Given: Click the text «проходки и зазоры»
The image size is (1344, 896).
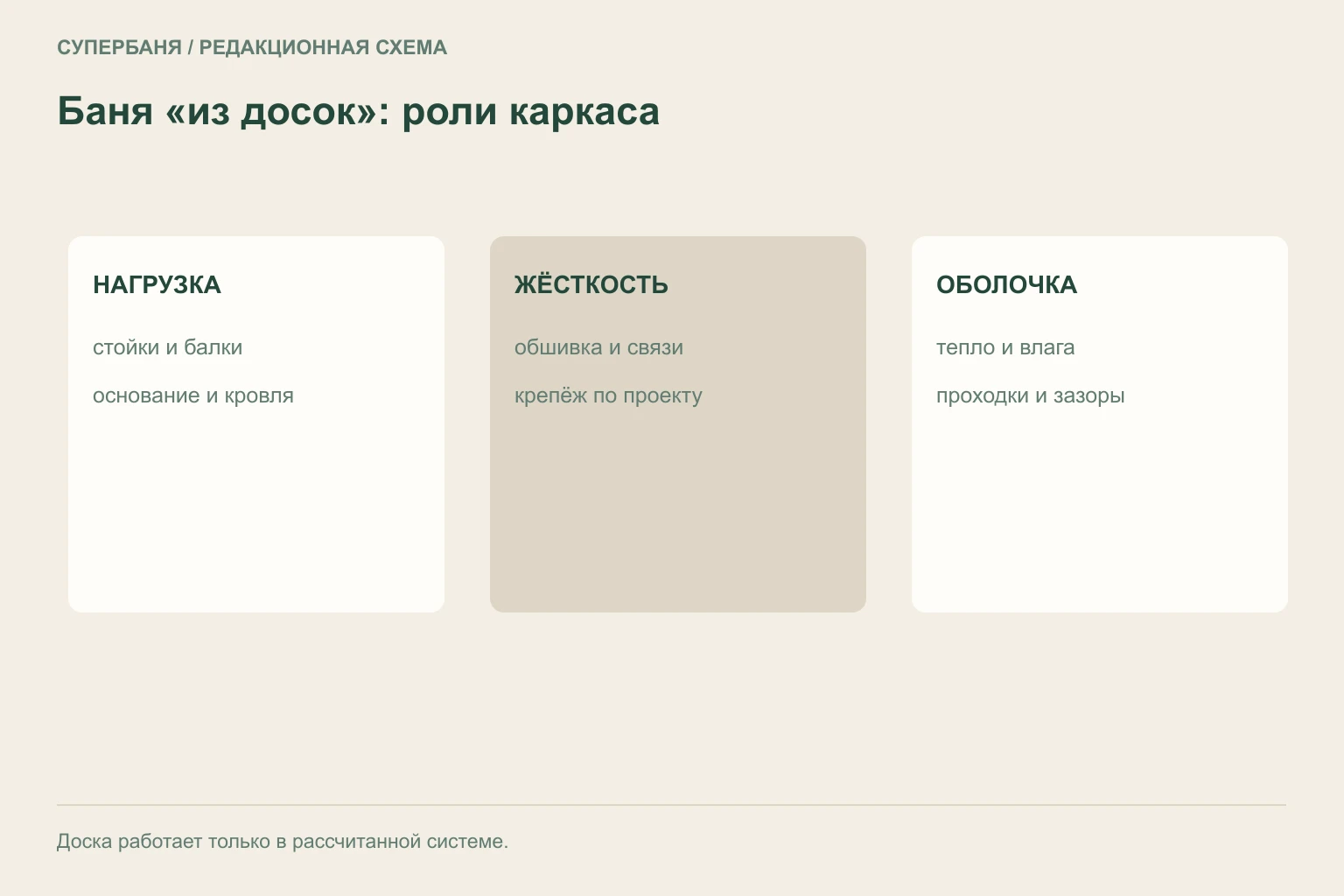Looking at the screenshot, I should pyautogui.click(x=1030, y=395).
